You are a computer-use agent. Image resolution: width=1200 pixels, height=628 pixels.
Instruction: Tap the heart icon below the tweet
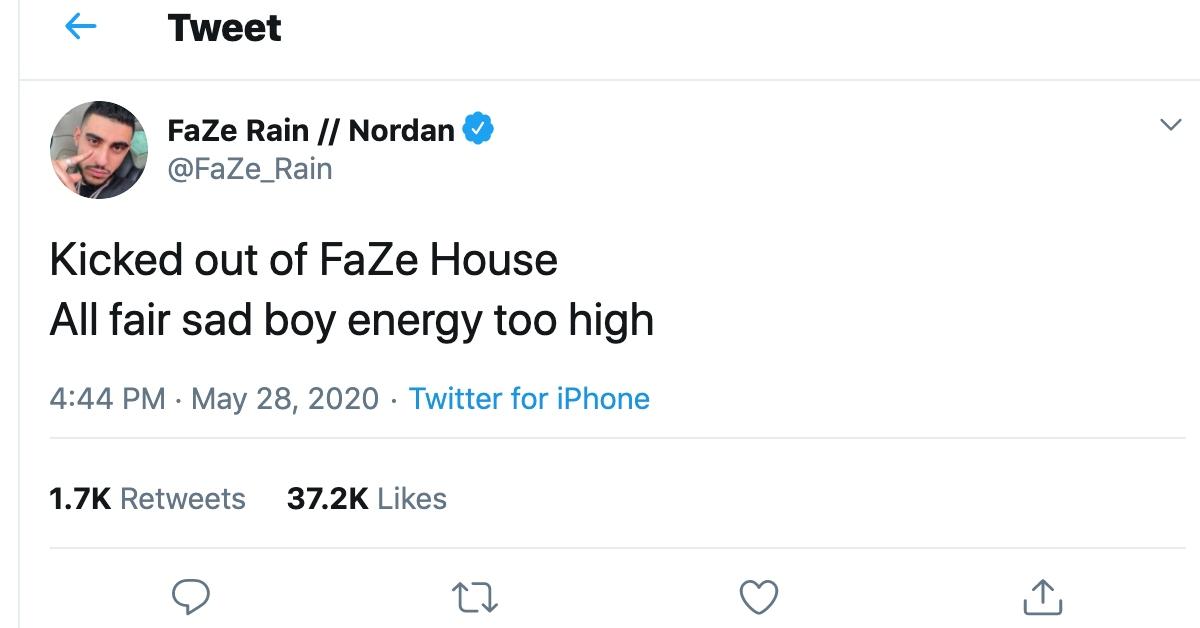[x=760, y=597]
